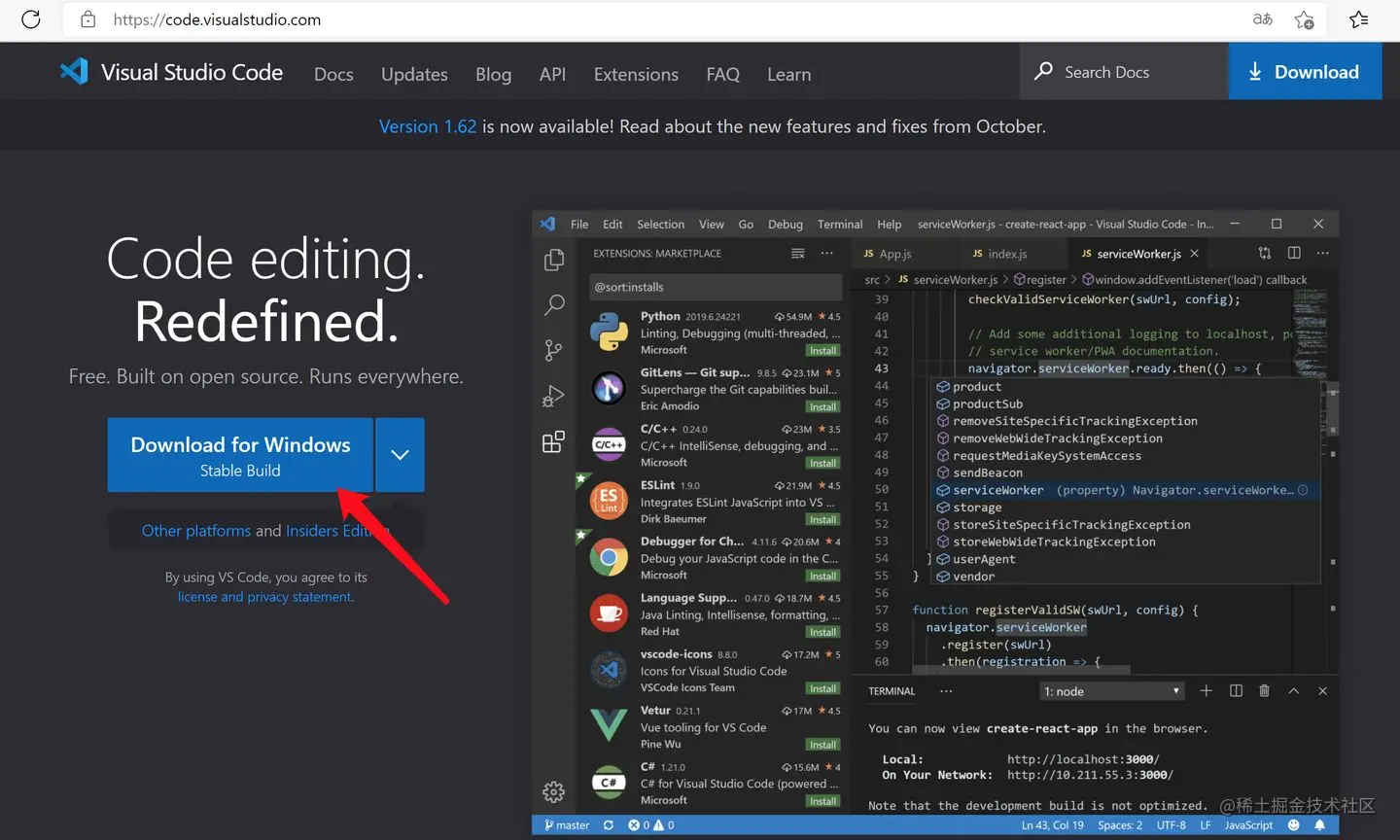Click the Search Docs field

point(1124,72)
